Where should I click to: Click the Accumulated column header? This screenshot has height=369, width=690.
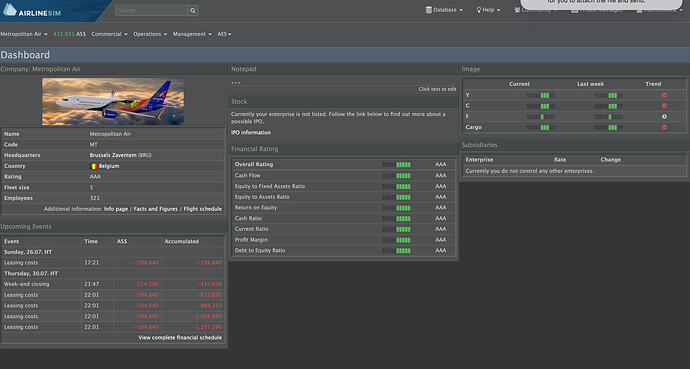click(x=182, y=241)
